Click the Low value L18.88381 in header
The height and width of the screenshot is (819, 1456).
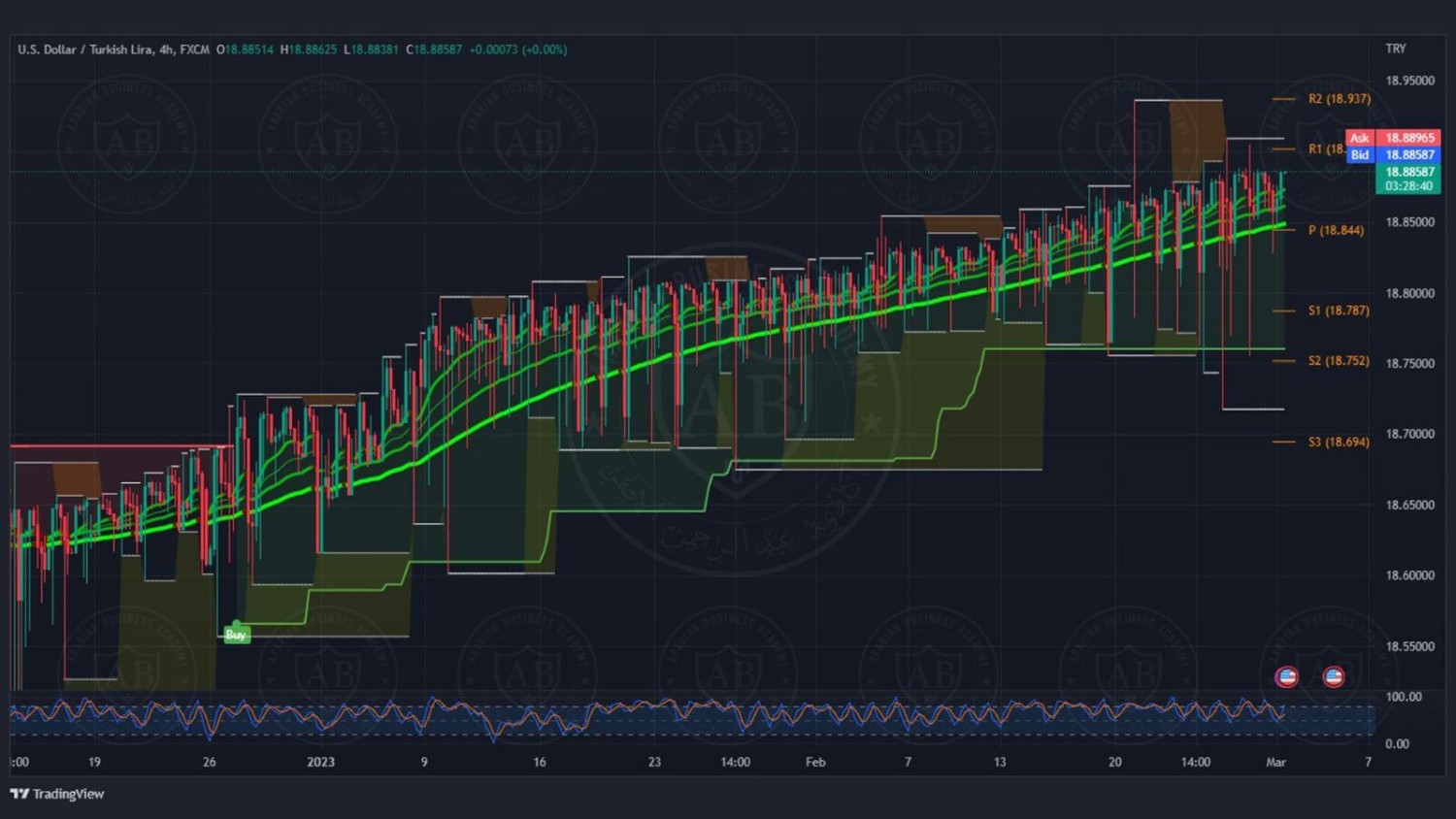pos(372,49)
